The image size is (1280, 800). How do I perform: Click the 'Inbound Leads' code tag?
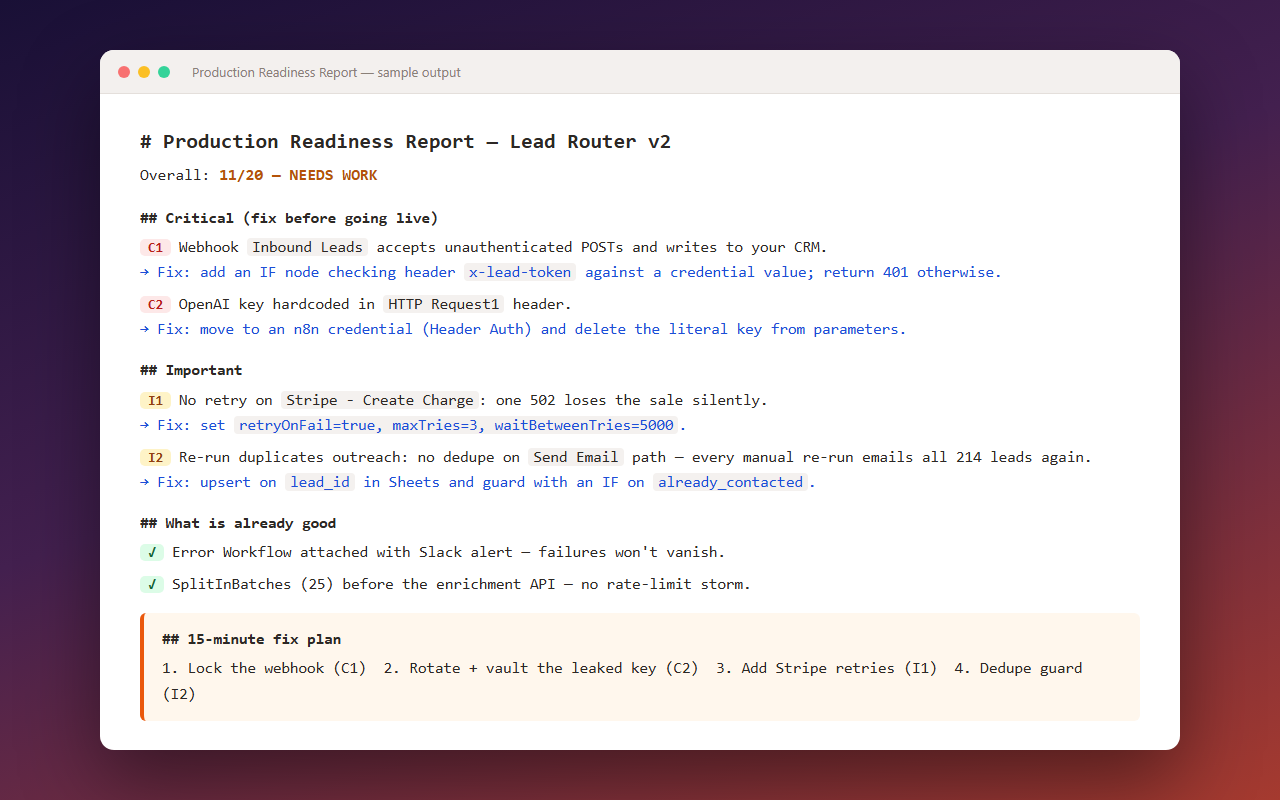tap(308, 247)
